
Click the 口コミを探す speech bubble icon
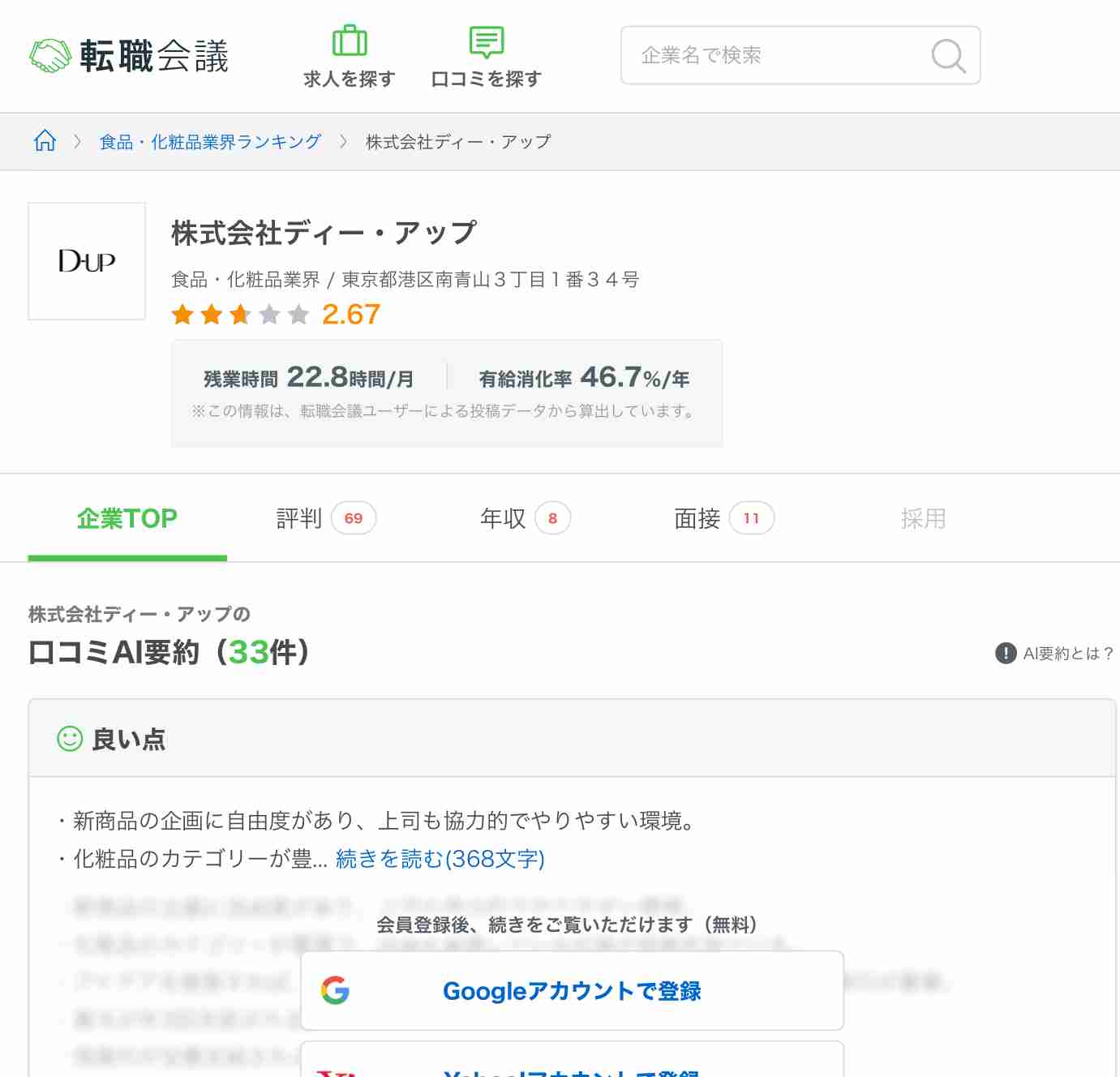[x=486, y=42]
